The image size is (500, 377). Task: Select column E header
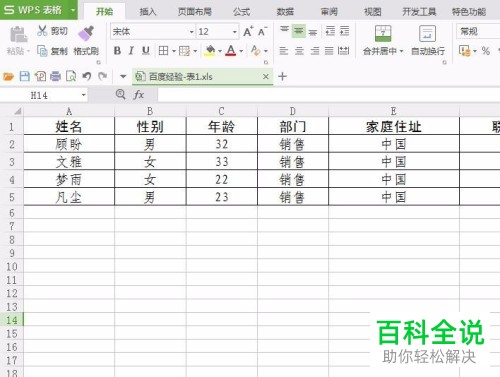click(394, 111)
